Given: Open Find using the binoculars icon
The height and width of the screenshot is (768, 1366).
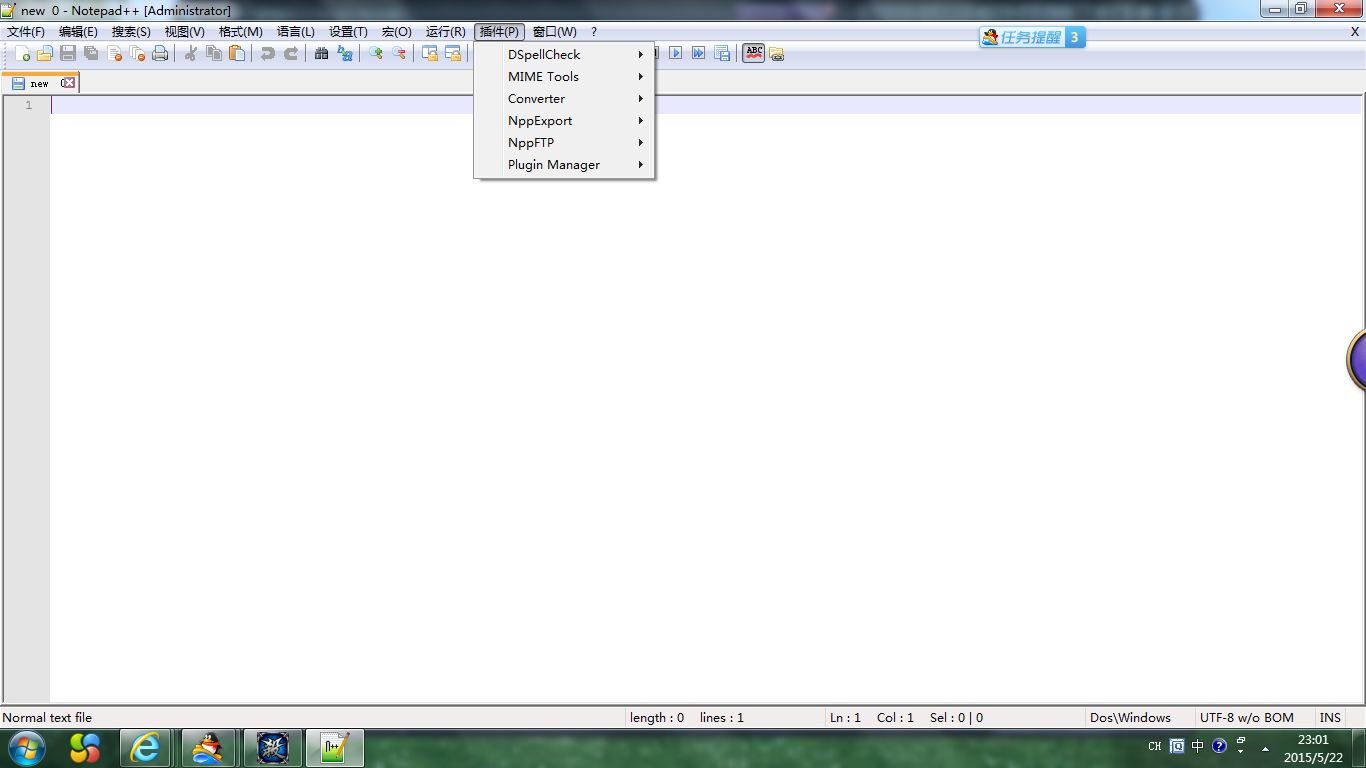Looking at the screenshot, I should pyautogui.click(x=321, y=53).
